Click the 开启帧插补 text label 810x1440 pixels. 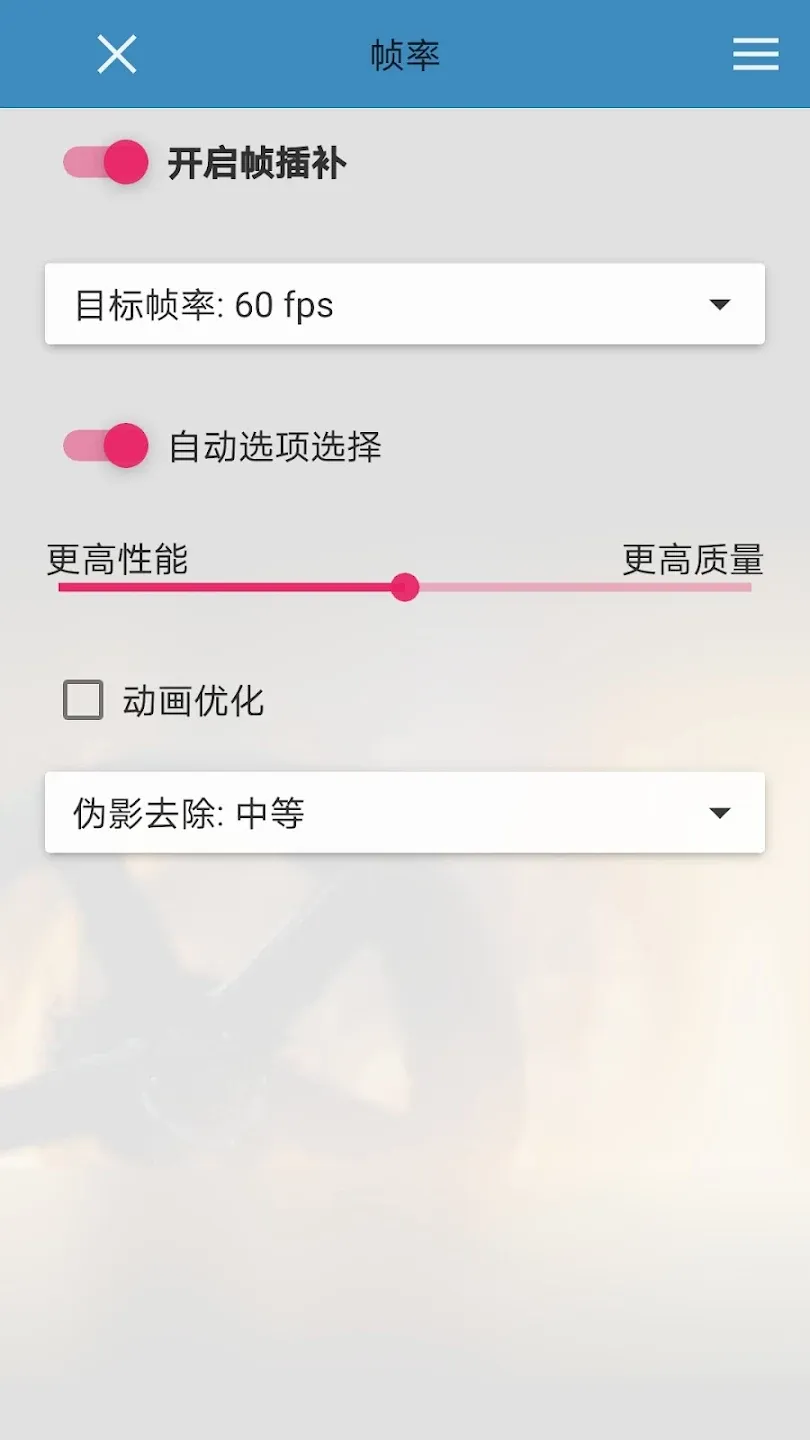257,163
